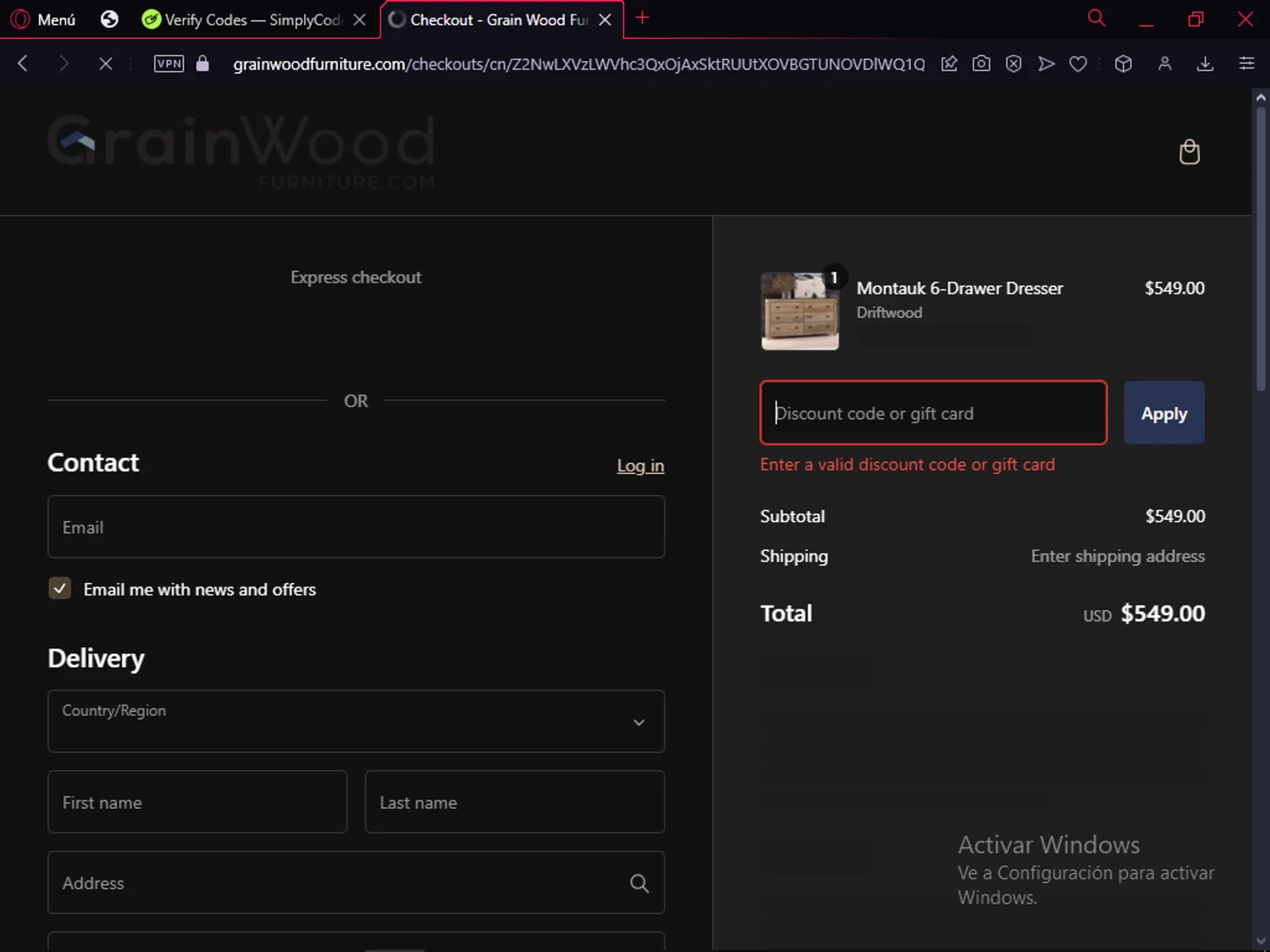Open the shopping bag cart icon
The width and height of the screenshot is (1270, 952).
pos(1190,152)
